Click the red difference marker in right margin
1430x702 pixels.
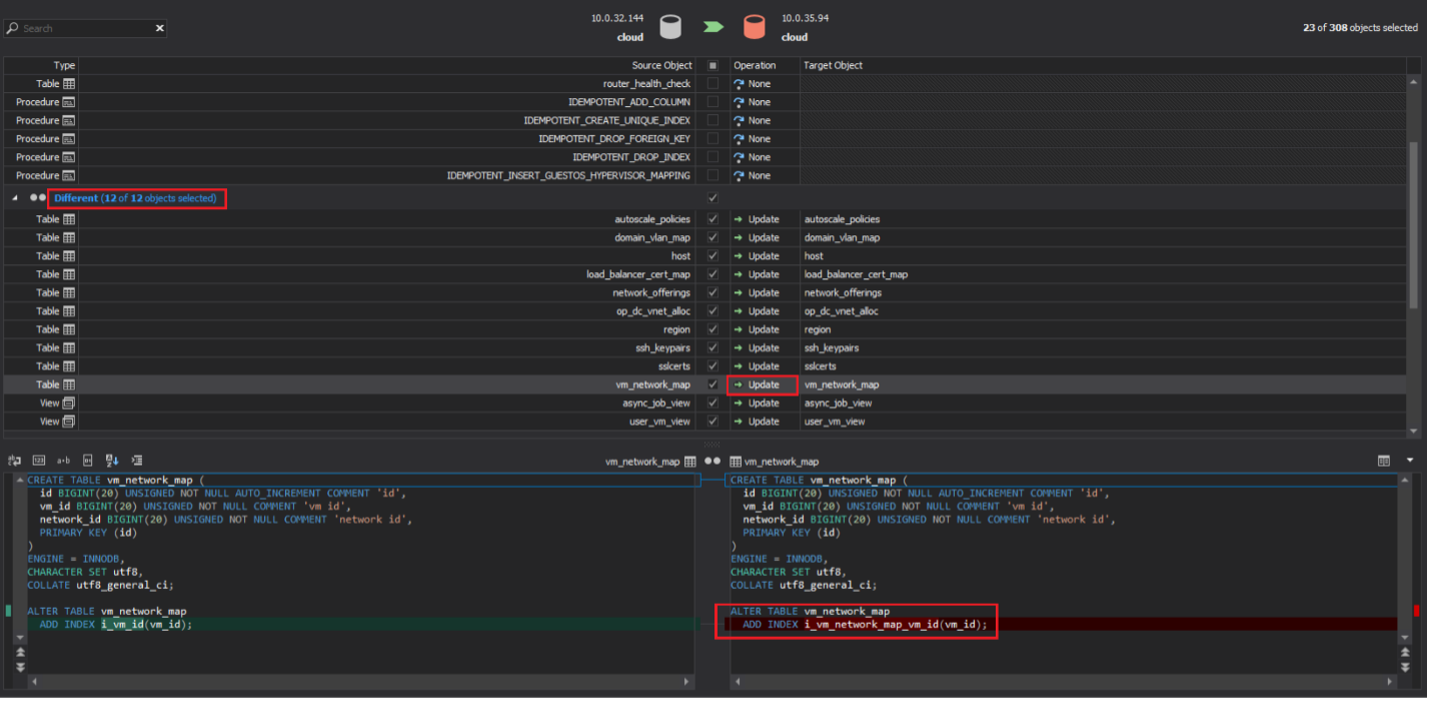click(1416, 610)
